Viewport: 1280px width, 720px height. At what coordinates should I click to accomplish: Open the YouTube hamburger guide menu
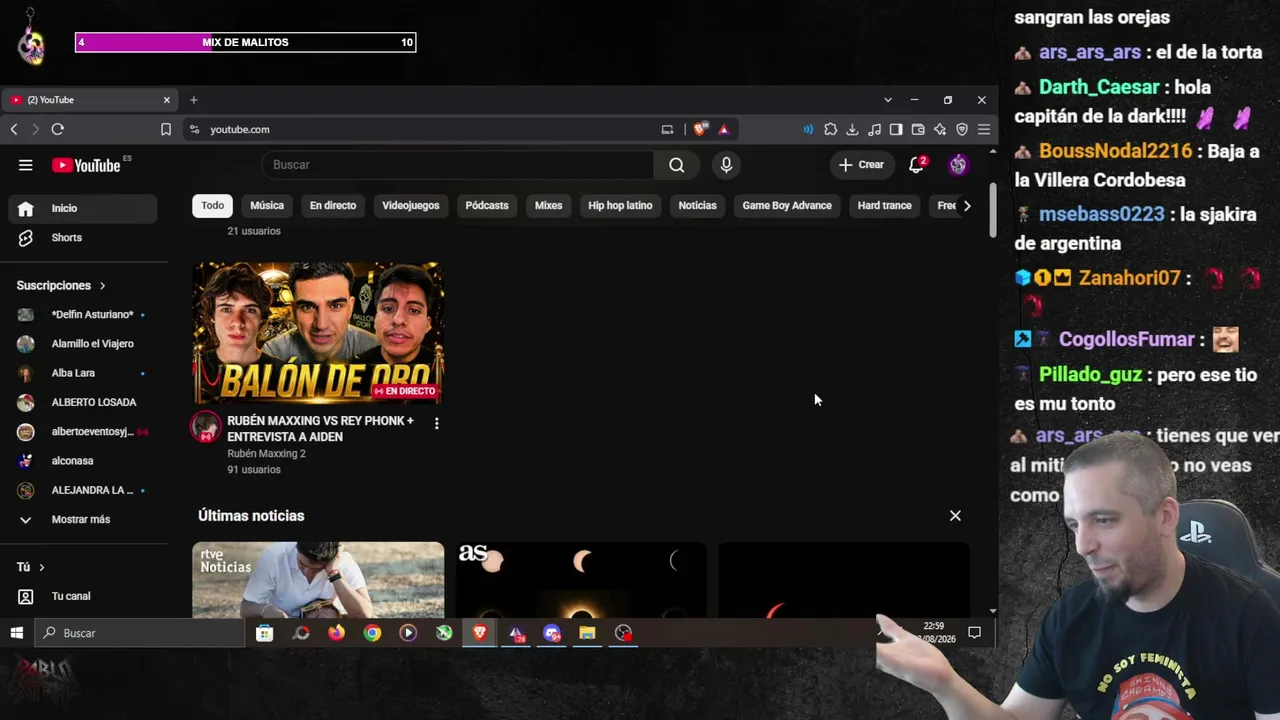26,165
